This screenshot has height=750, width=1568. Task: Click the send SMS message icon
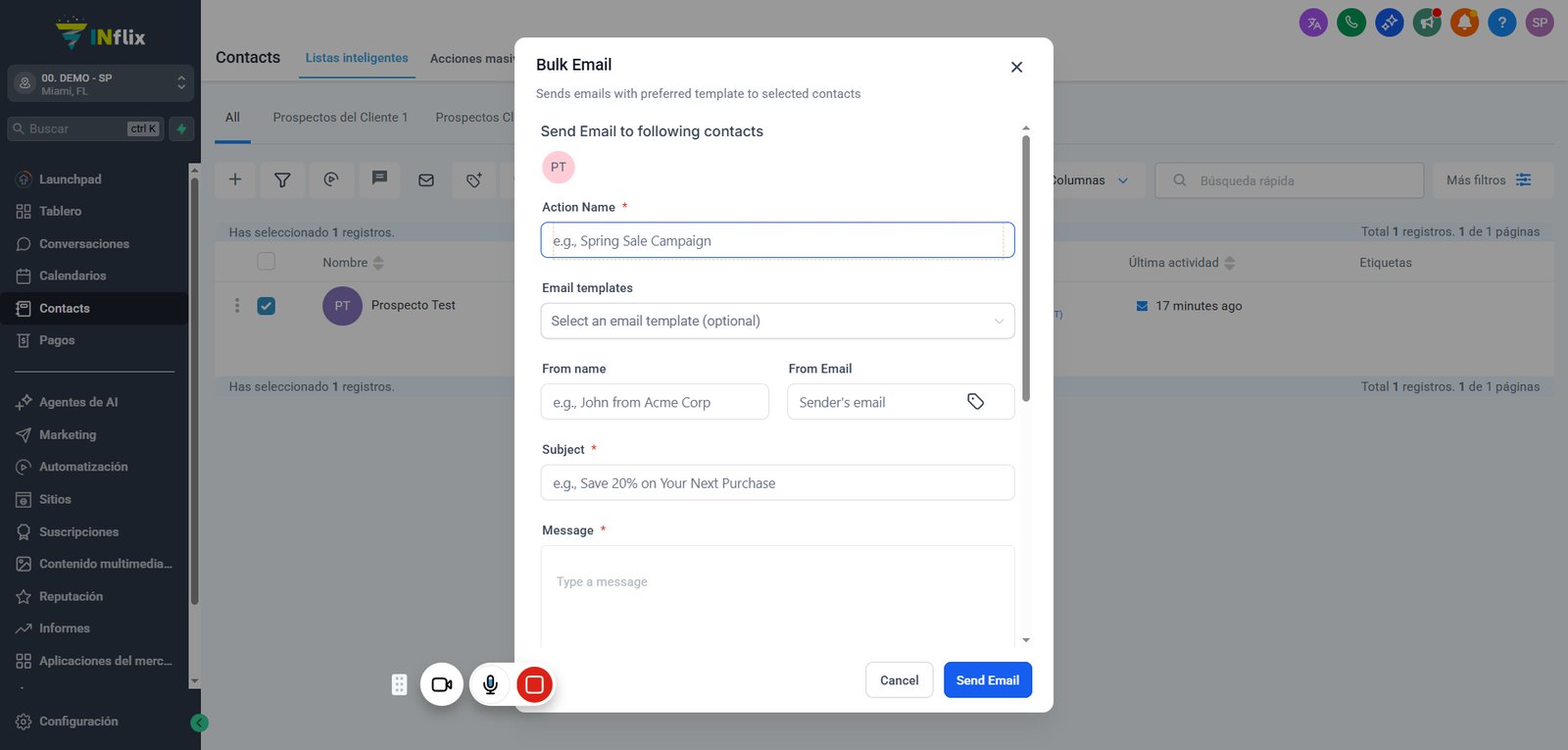(379, 179)
